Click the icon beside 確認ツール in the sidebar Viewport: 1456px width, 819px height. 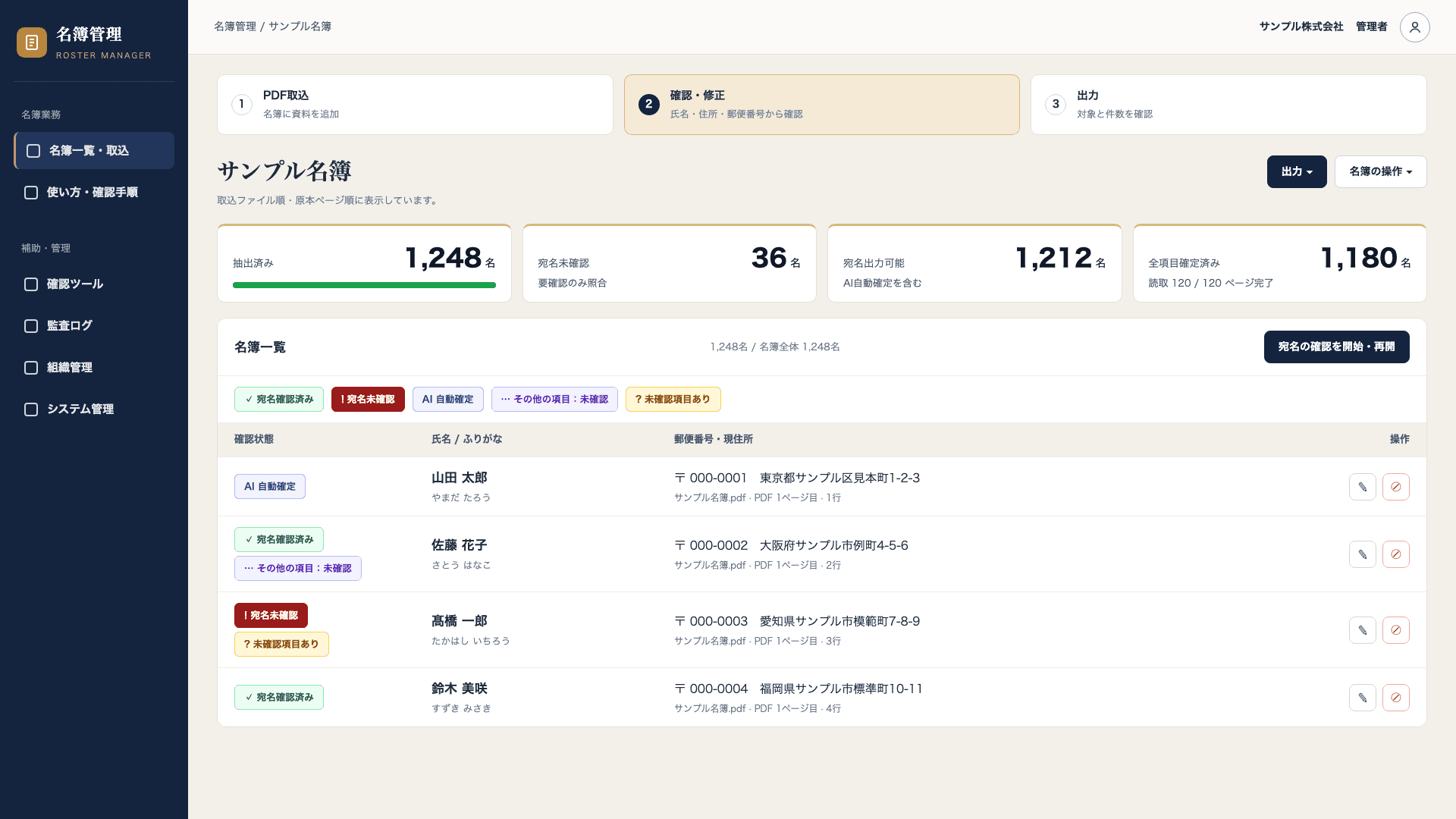click(x=31, y=284)
